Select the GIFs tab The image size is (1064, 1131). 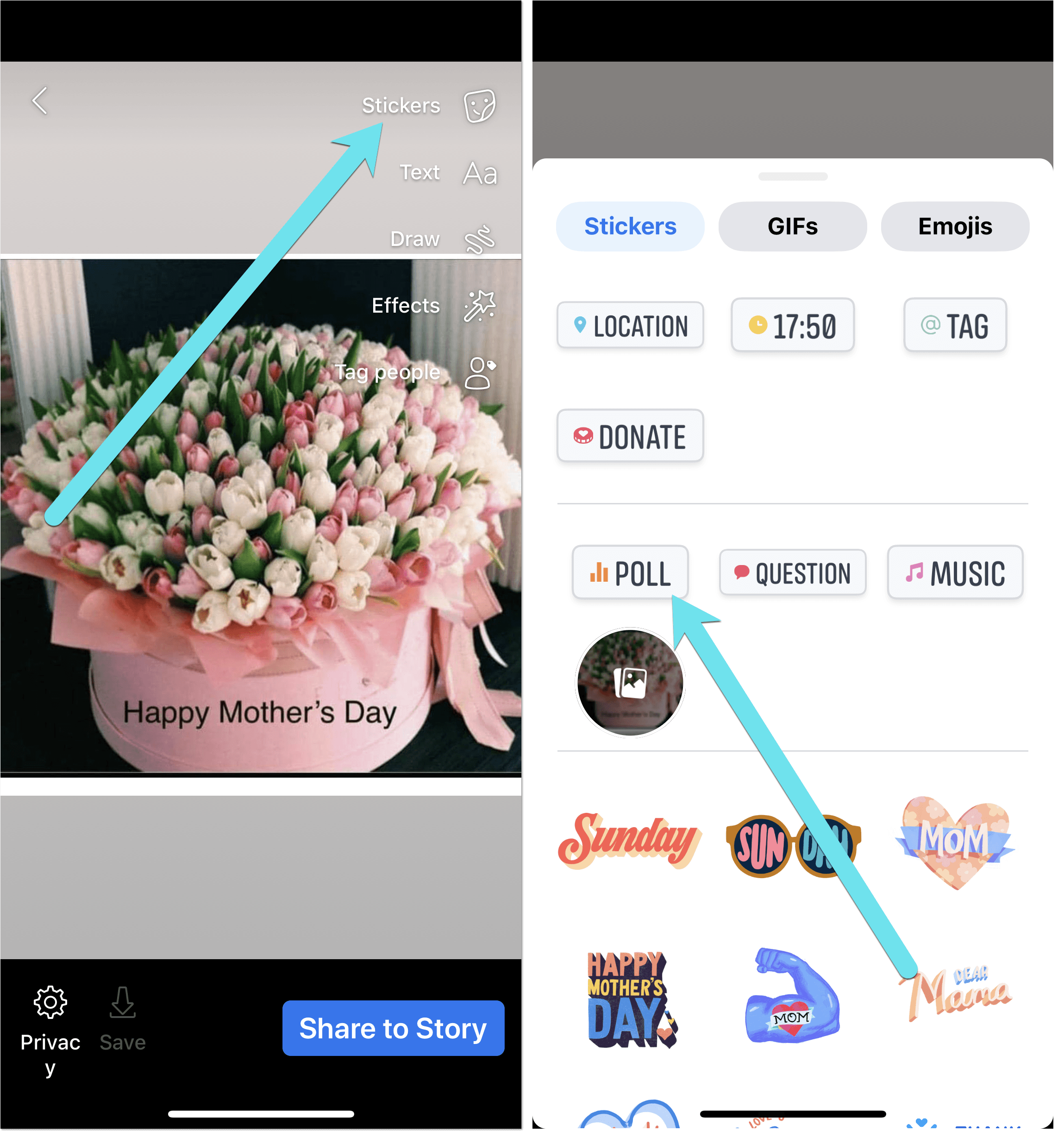[x=791, y=226]
